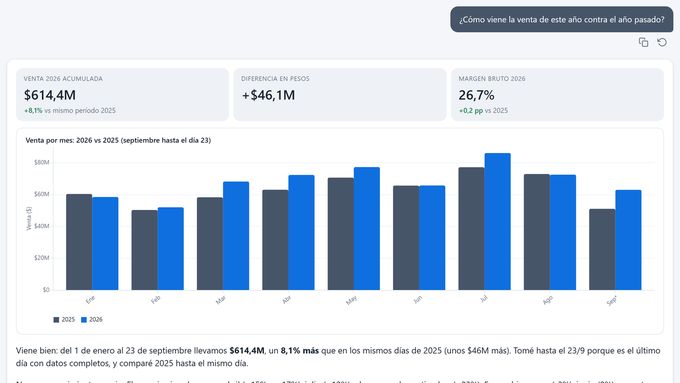Click the 2025 bar for Jun
Image resolution: width=680 pixels, height=383 pixels.
tap(406, 238)
